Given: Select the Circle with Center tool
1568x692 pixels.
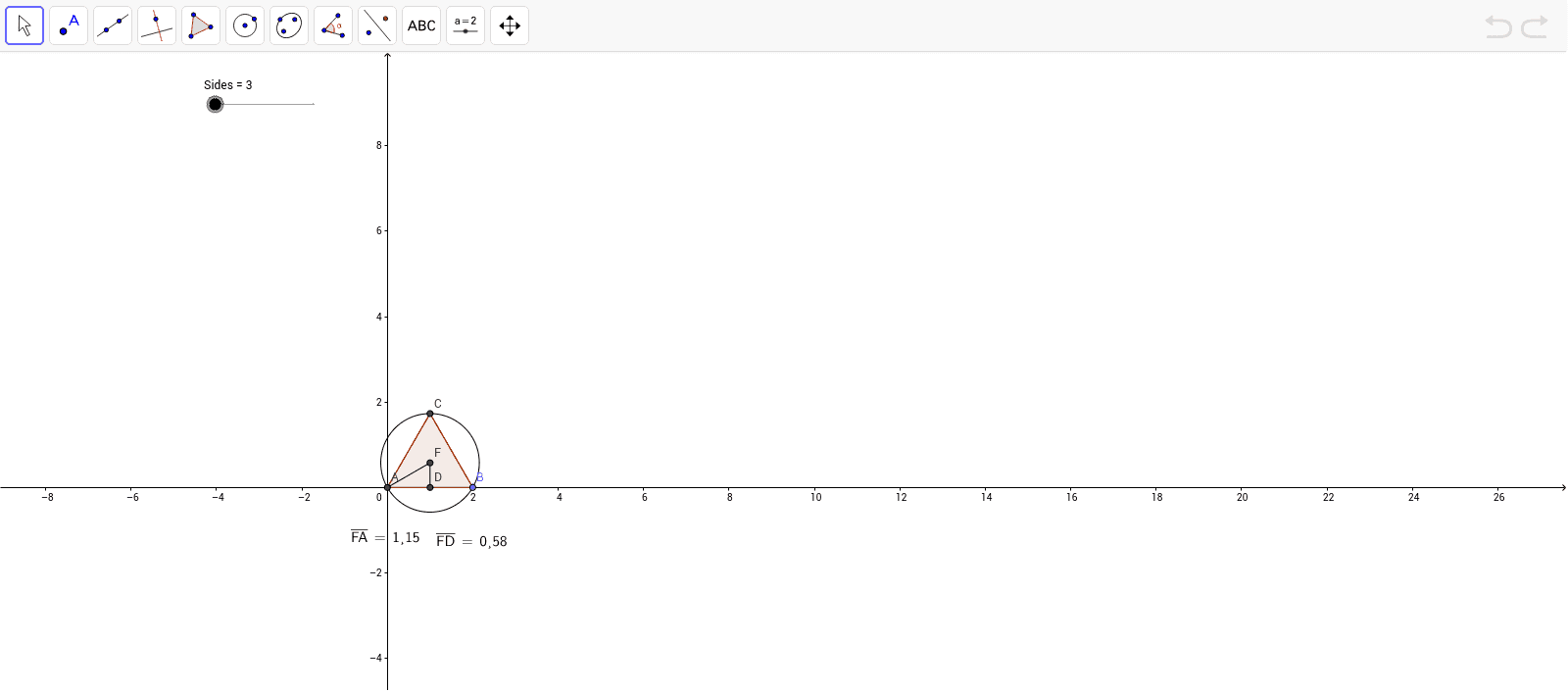Looking at the screenshot, I should (x=245, y=25).
